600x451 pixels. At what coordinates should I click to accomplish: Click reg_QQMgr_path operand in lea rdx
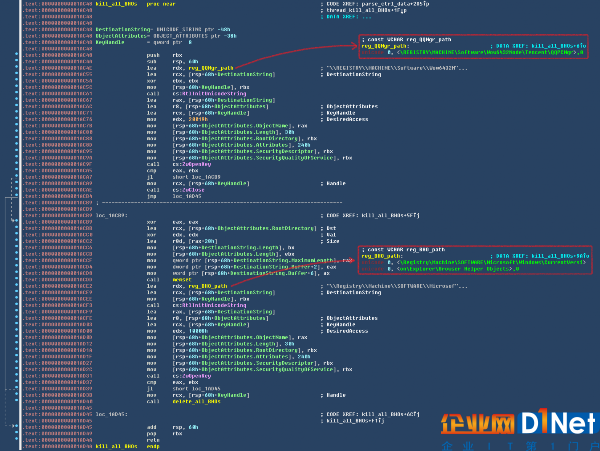tap(211, 68)
